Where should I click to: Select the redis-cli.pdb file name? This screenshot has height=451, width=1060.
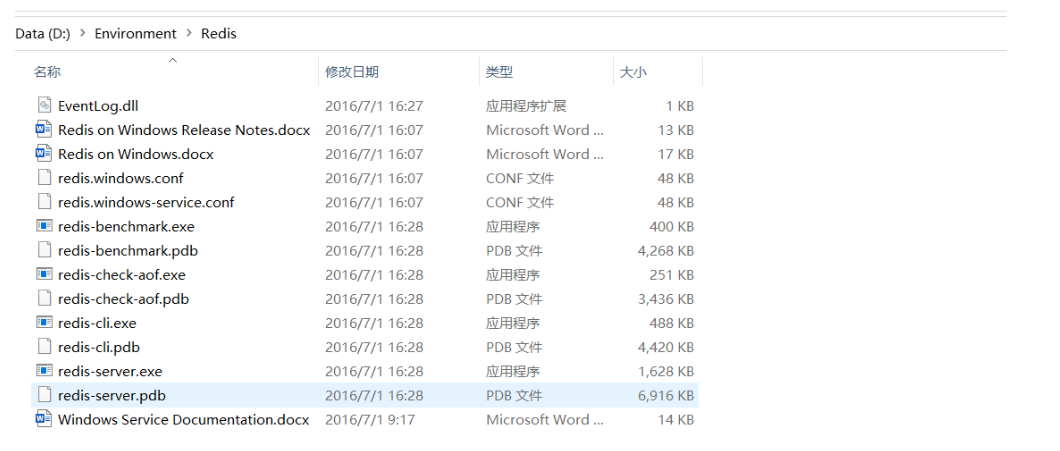click(x=99, y=348)
